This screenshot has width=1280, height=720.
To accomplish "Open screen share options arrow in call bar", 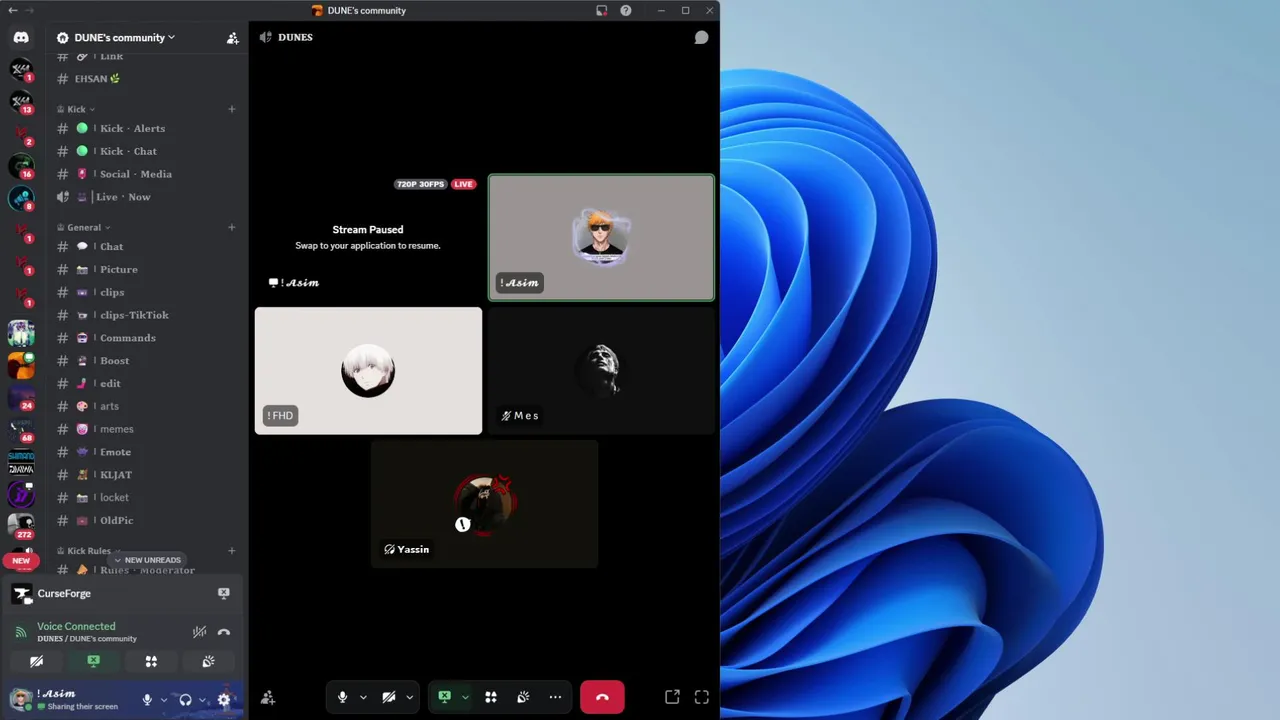I will [x=465, y=697].
